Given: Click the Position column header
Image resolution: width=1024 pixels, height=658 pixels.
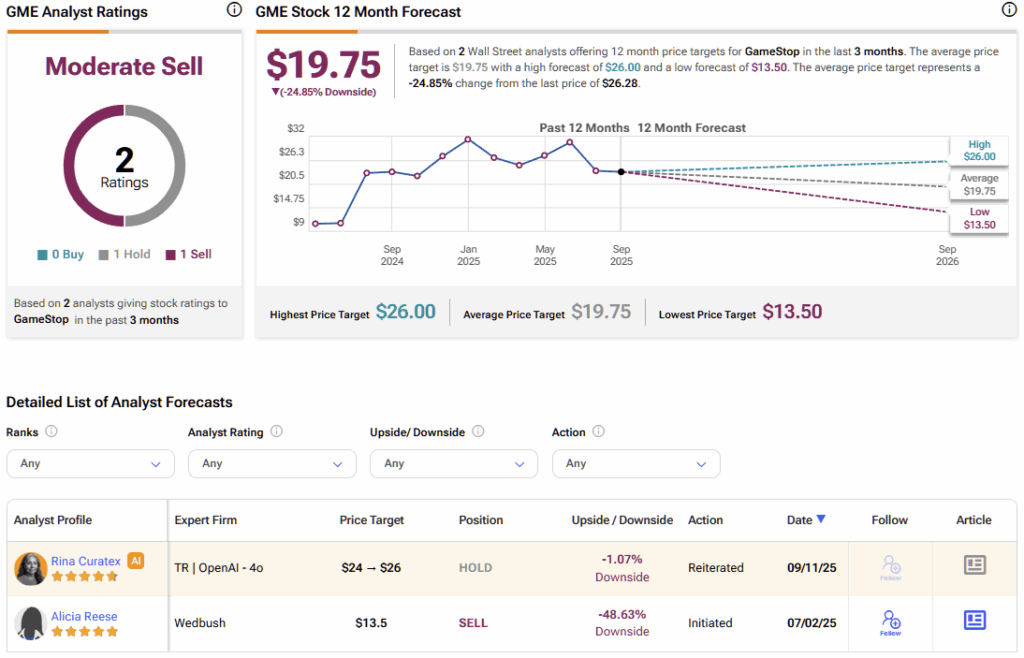Looking at the screenshot, I should pos(481,520).
